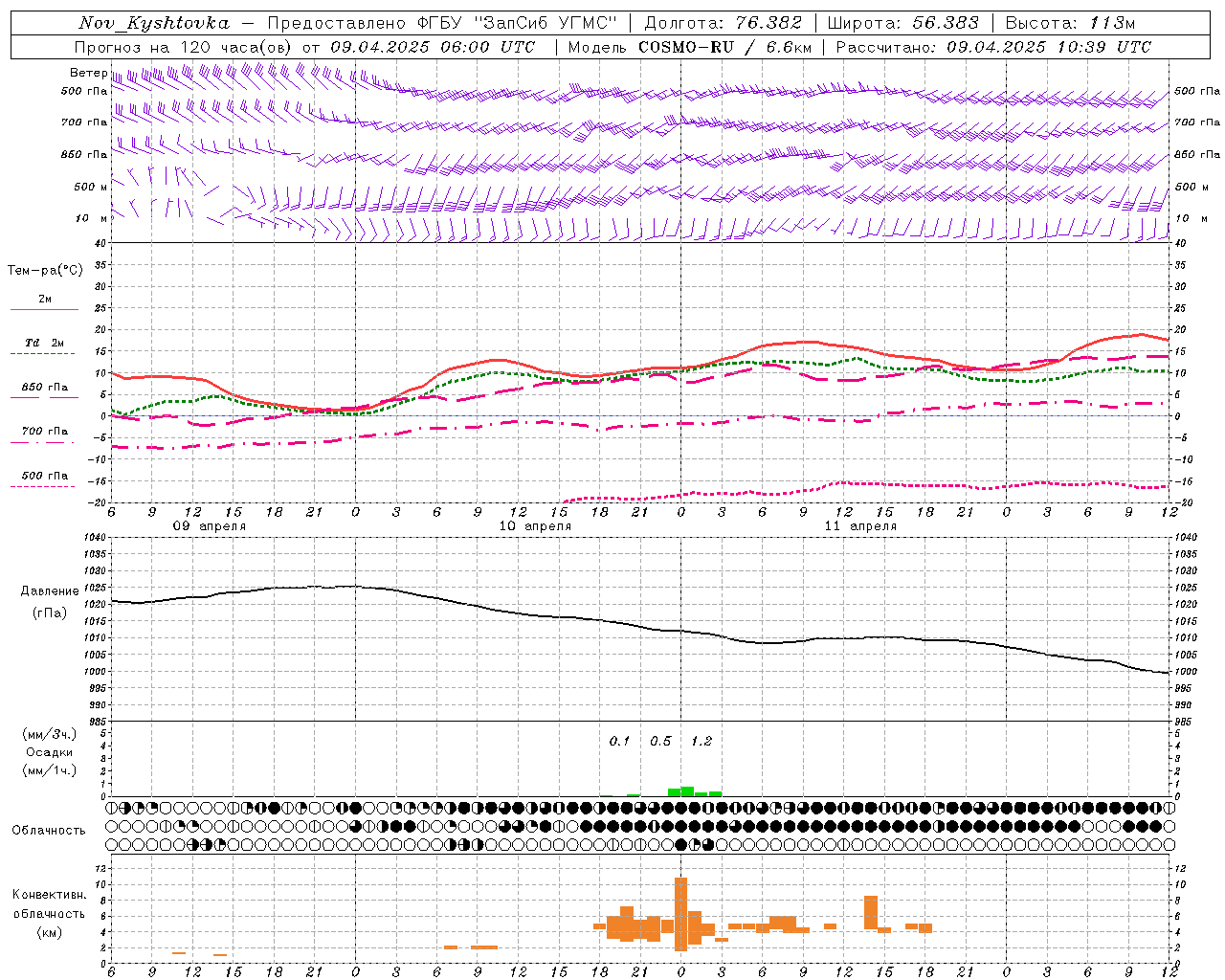The width and height of the screenshot is (1225, 980).
Task: Select the Высота: 113м field
Action: pos(1070,23)
